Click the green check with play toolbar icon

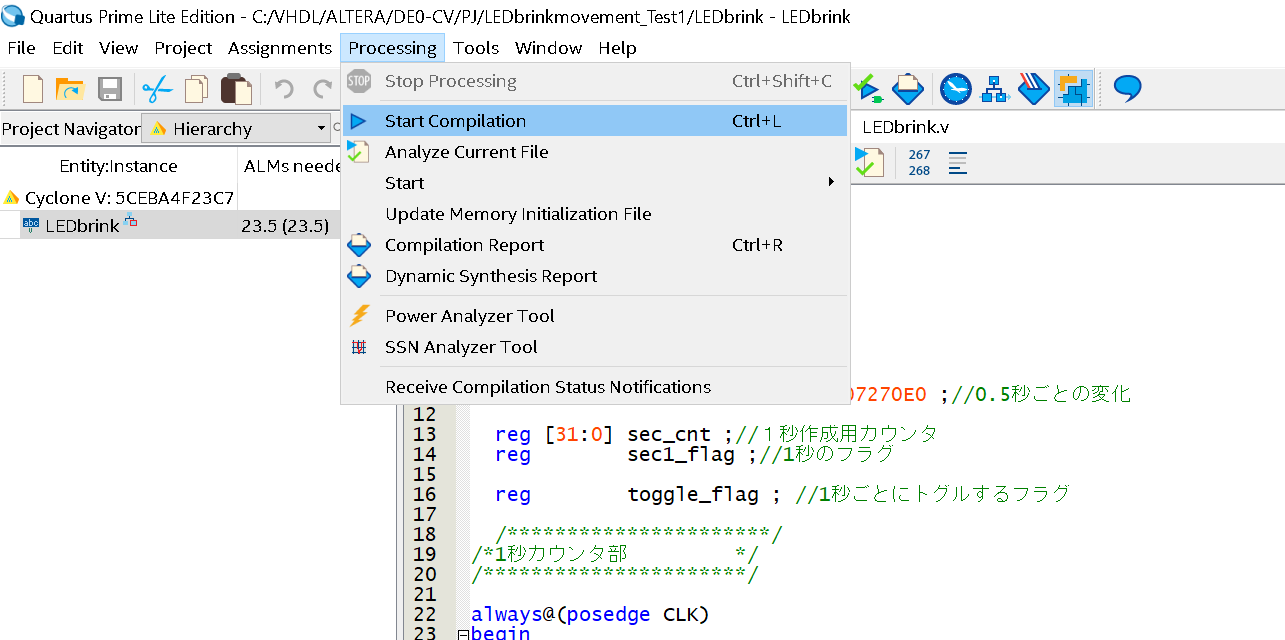pyautogui.click(x=867, y=89)
